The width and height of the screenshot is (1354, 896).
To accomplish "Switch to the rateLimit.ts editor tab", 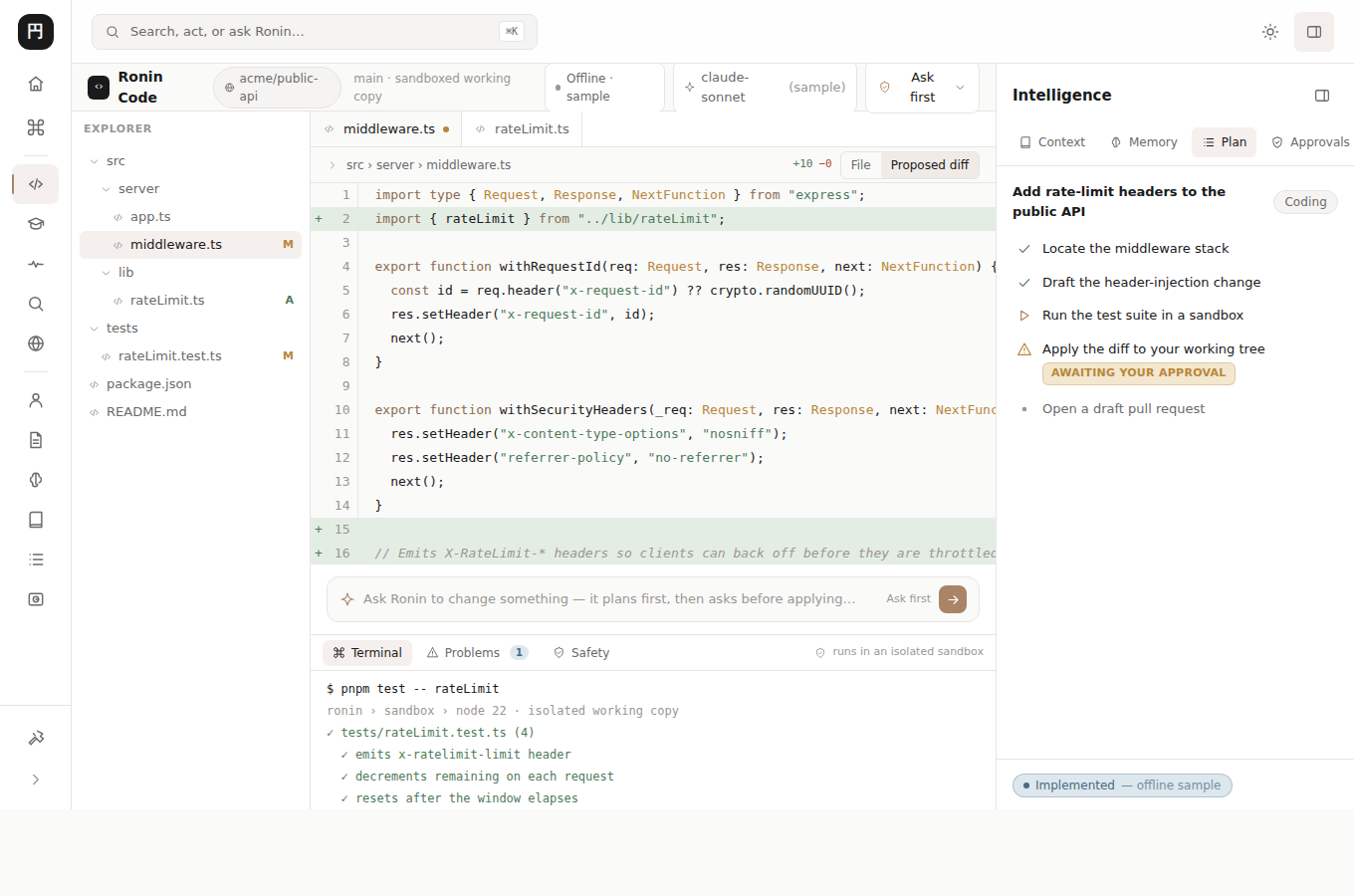I will coord(522,129).
